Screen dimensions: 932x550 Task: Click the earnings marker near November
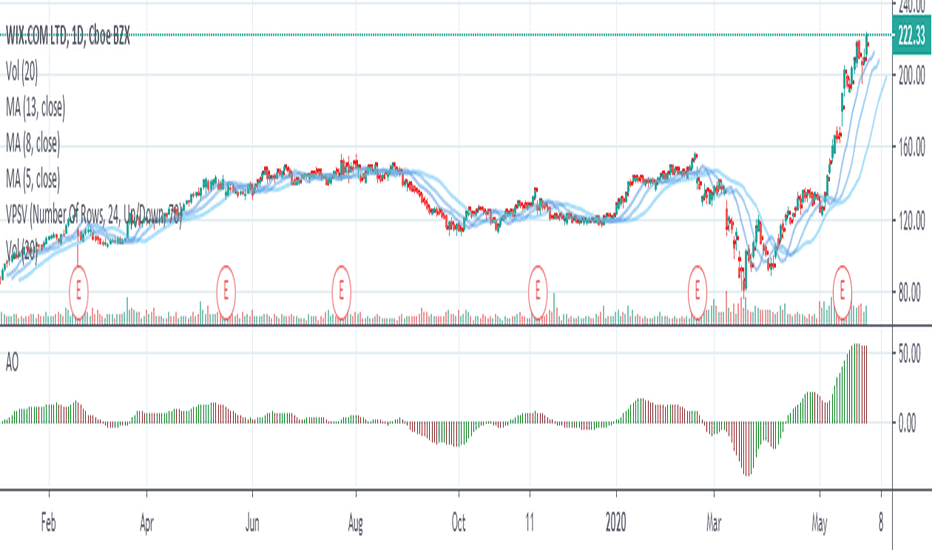click(x=537, y=292)
